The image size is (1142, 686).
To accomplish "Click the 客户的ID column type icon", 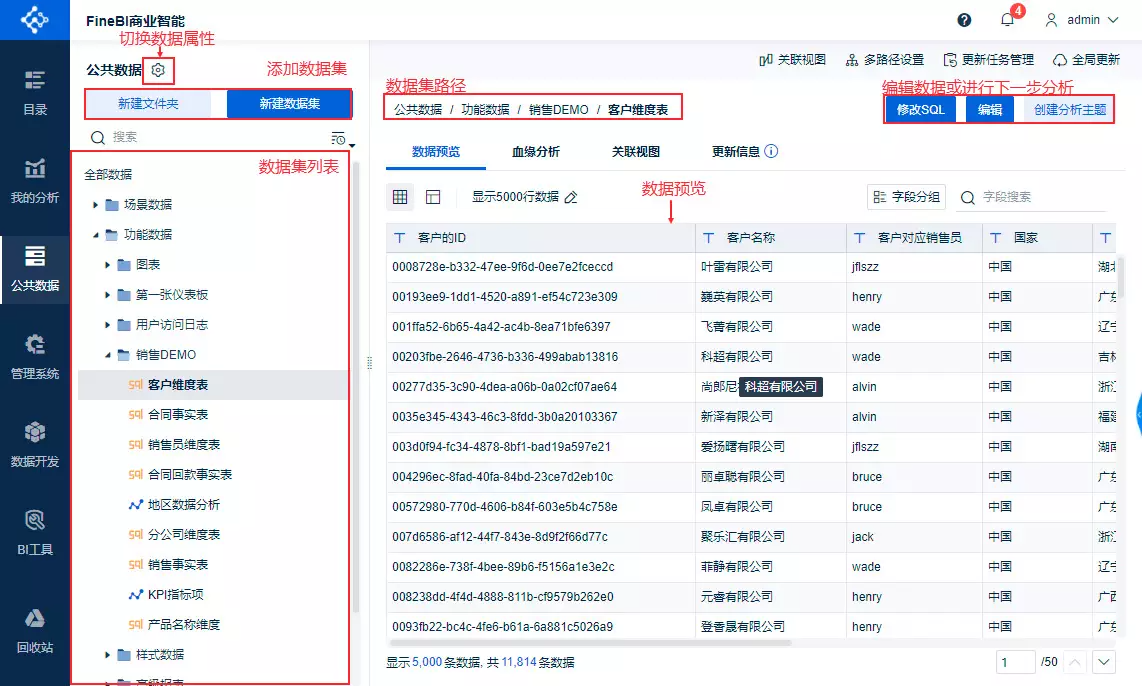I will coord(400,238).
